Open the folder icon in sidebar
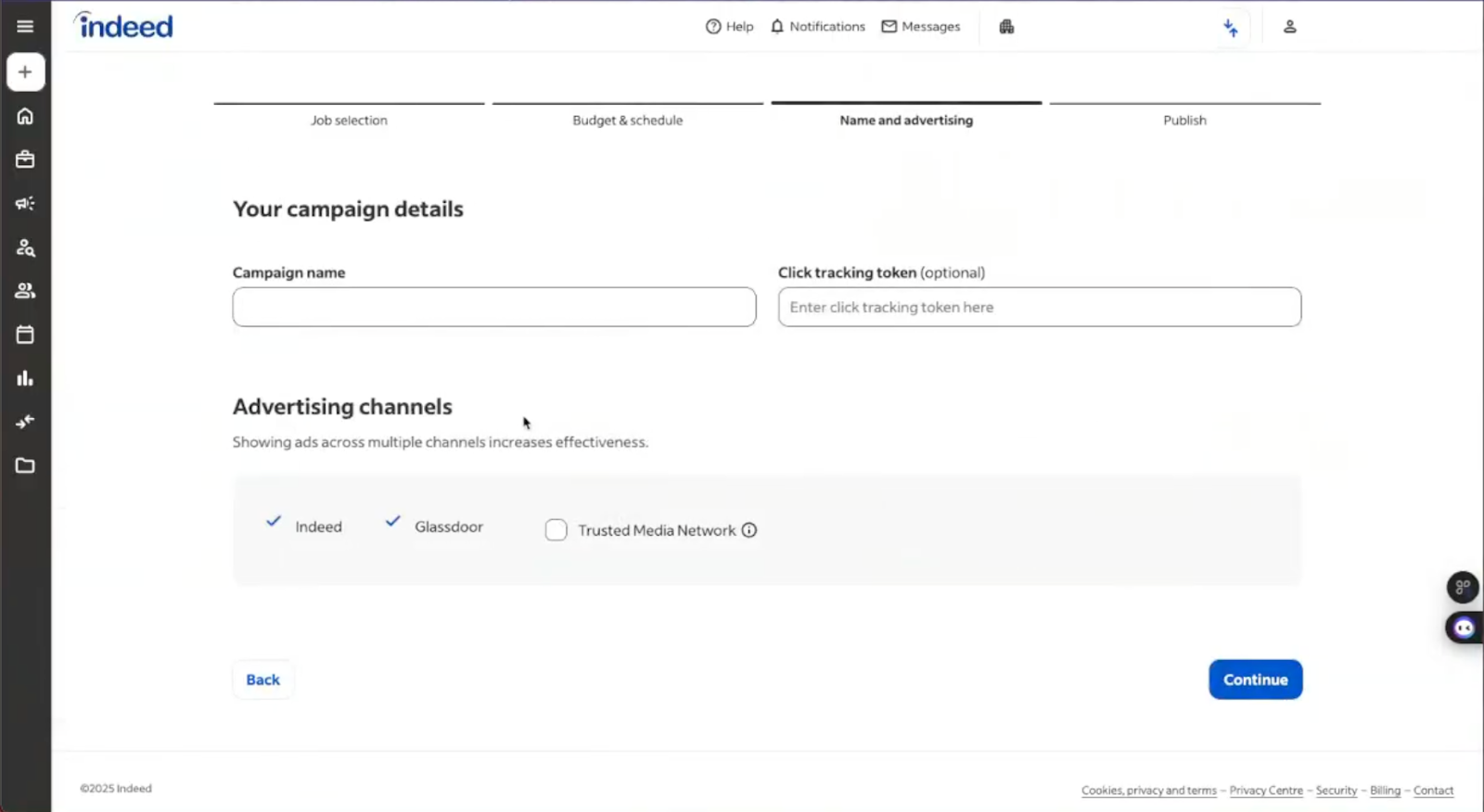Image resolution: width=1484 pixels, height=812 pixels. [25, 465]
